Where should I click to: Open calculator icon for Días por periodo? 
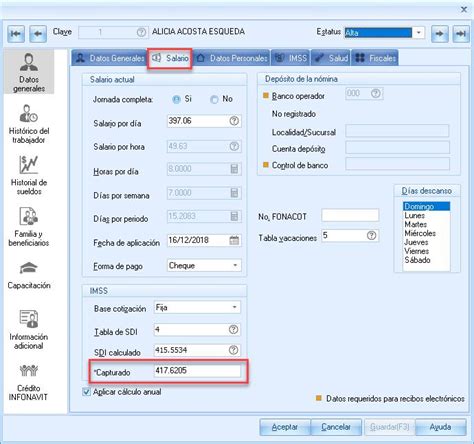point(234,216)
